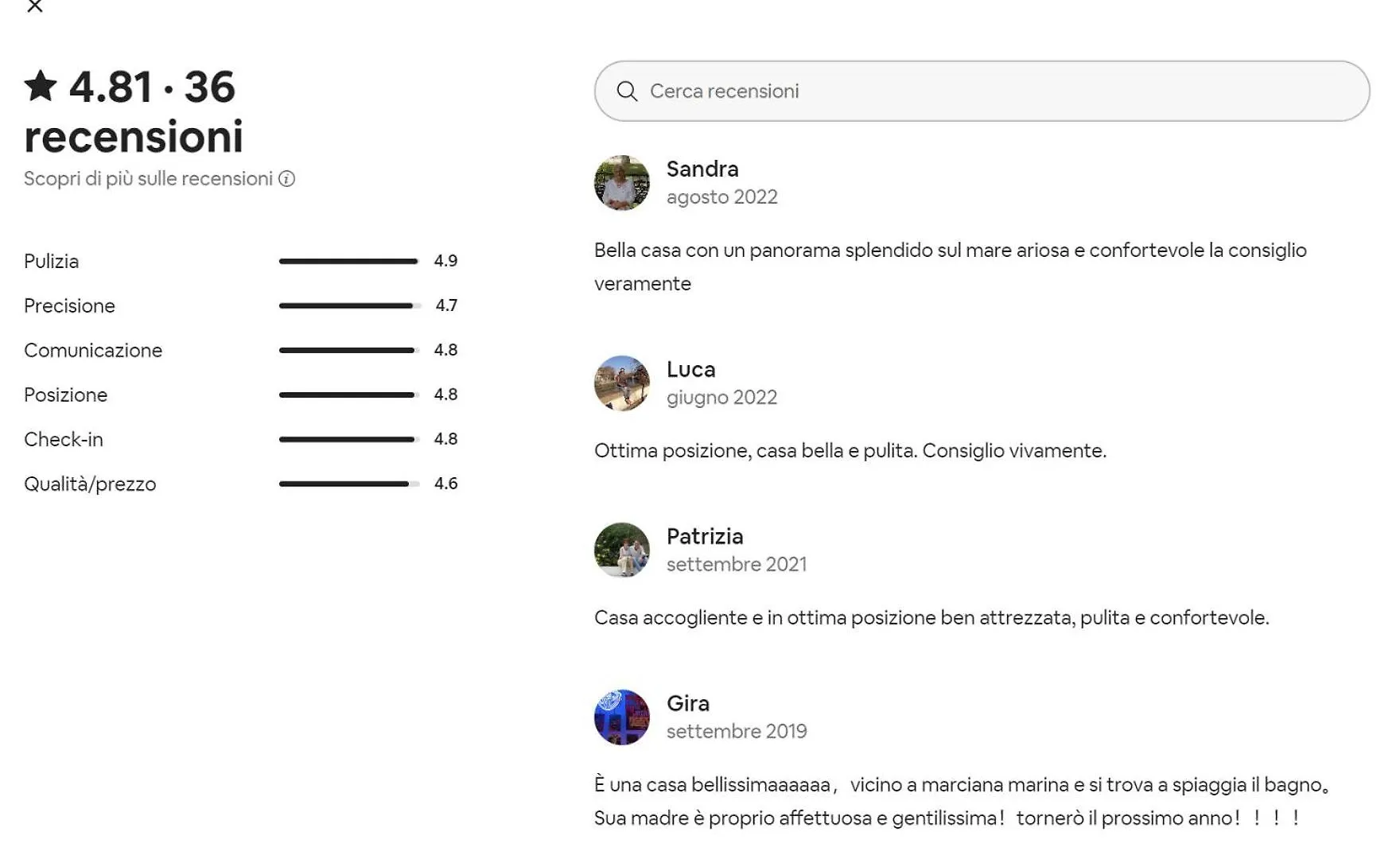Viewport: 1400px width, 859px height.
Task: Click inside the Cerca recensioni search field
Action: click(982, 91)
